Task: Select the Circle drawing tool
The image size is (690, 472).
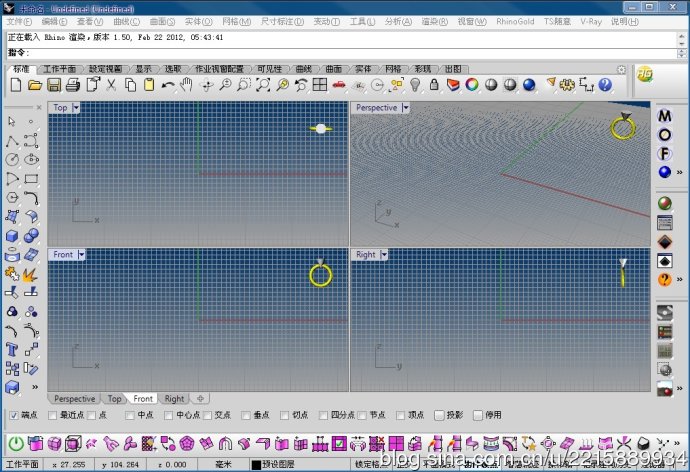Action: [x=12, y=160]
